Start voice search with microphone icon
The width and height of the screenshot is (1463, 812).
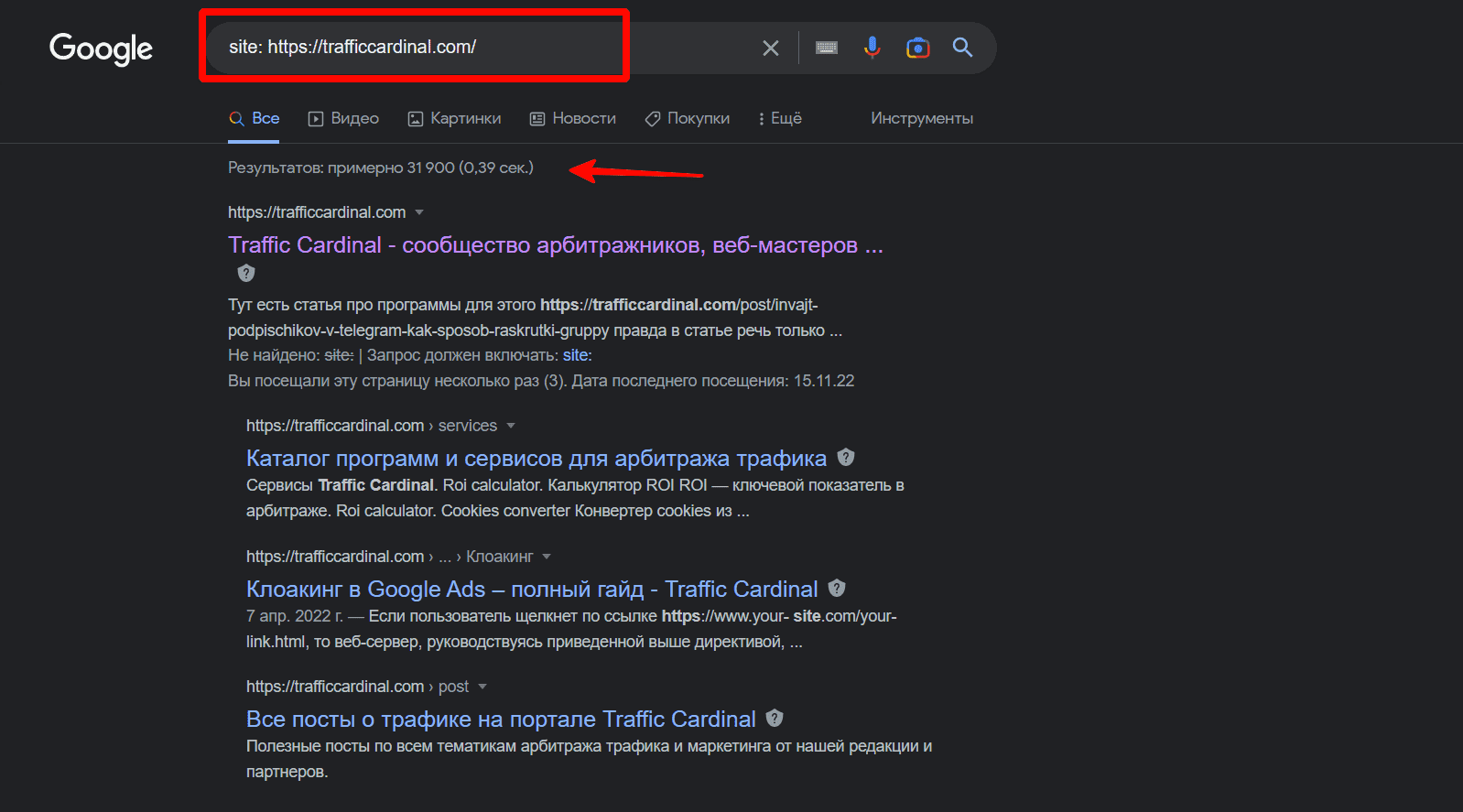[872, 48]
